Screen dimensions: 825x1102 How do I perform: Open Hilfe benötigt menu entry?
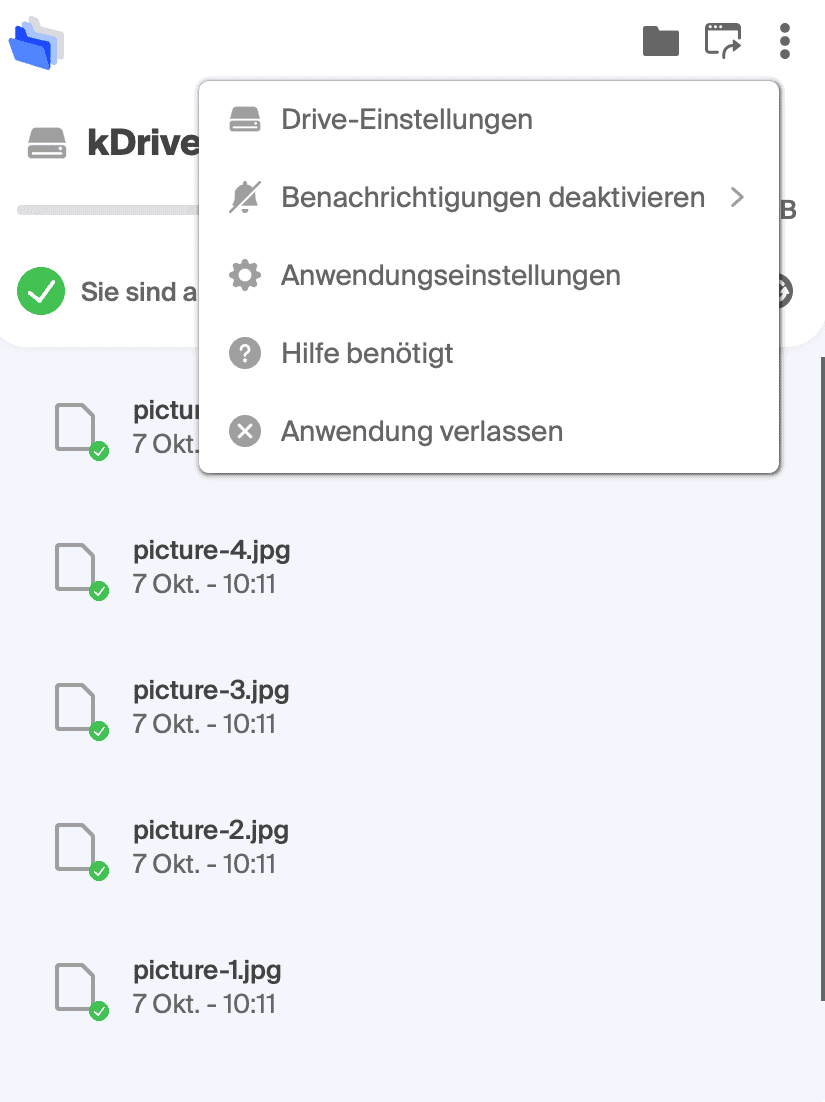point(489,354)
